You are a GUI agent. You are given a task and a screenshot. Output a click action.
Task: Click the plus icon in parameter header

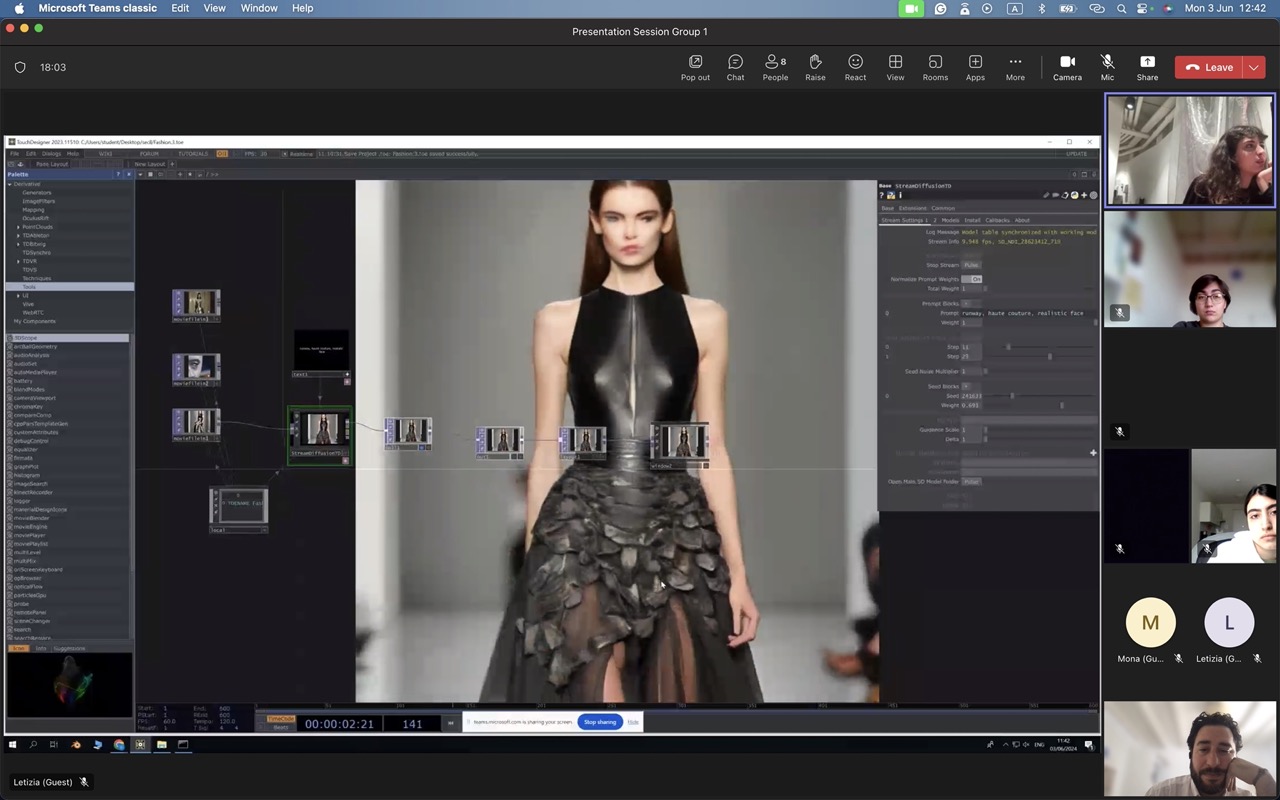click(x=1084, y=195)
